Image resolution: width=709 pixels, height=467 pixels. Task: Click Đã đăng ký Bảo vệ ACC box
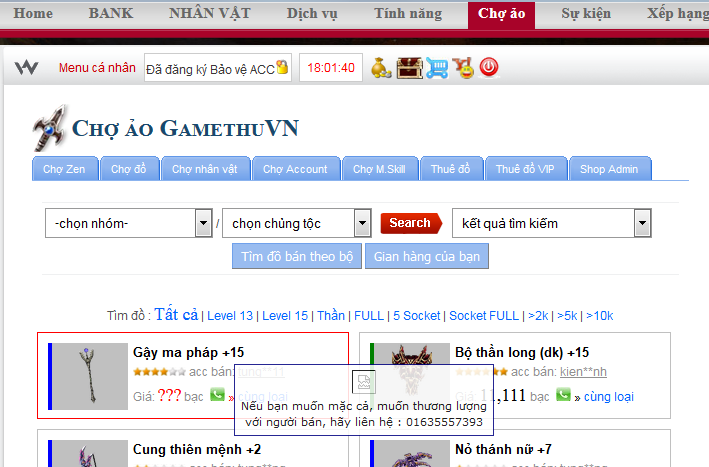point(218,68)
